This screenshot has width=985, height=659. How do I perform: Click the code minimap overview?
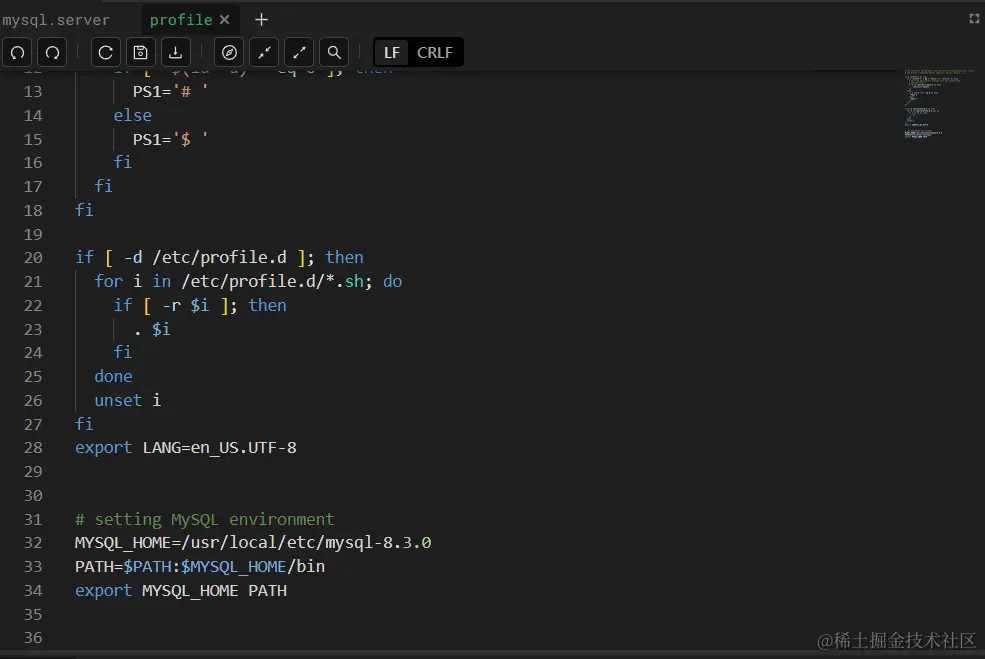click(x=939, y=103)
